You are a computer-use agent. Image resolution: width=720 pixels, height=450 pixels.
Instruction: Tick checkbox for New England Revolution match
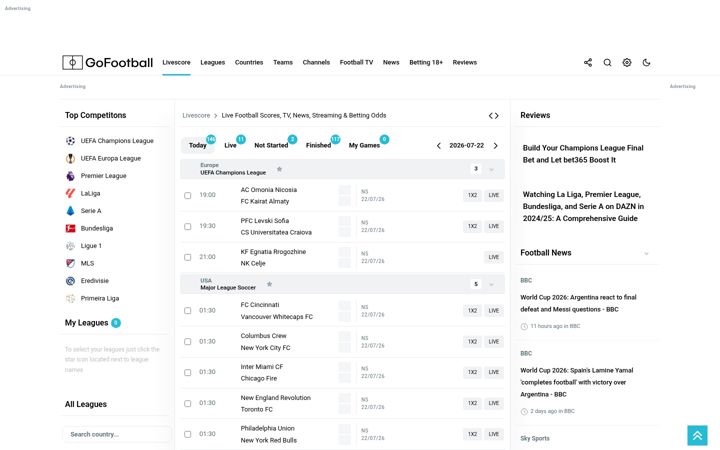point(187,403)
